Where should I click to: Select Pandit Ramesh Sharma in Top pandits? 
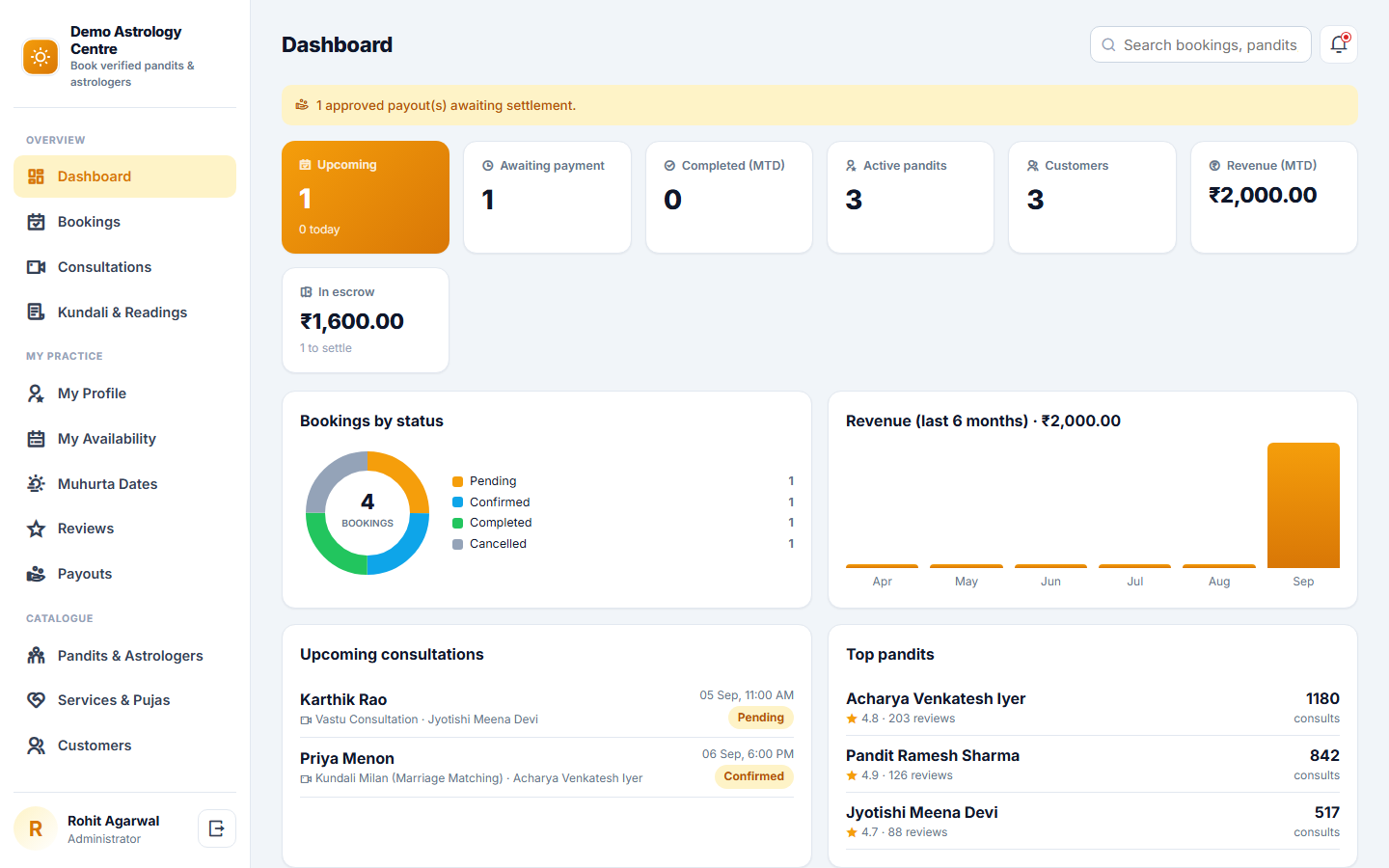1093,764
